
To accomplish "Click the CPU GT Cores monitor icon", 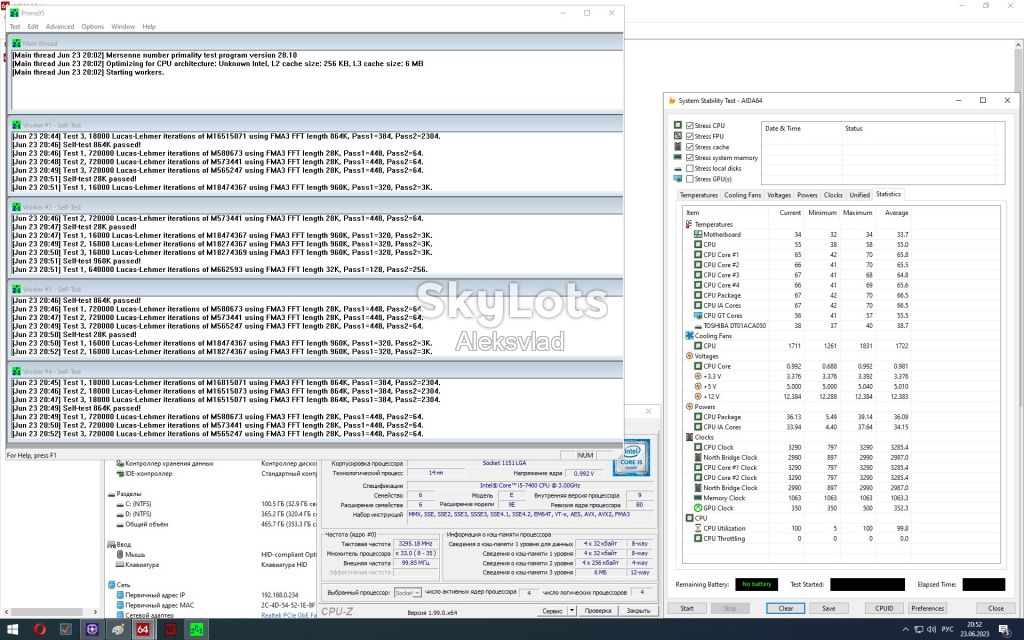I will coord(698,315).
